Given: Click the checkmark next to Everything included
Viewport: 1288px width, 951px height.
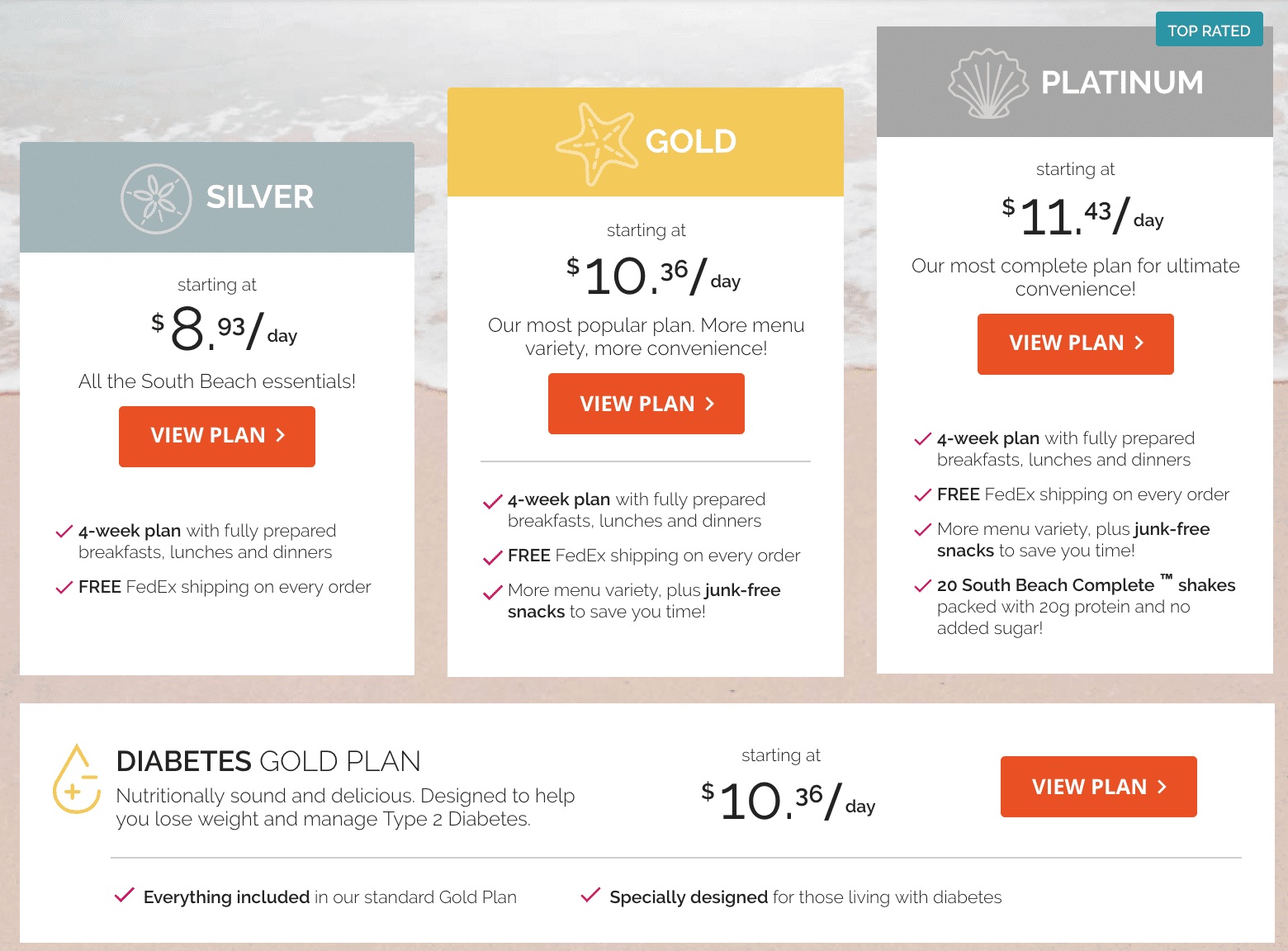Looking at the screenshot, I should pyautogui.click(x=125, y=896).
